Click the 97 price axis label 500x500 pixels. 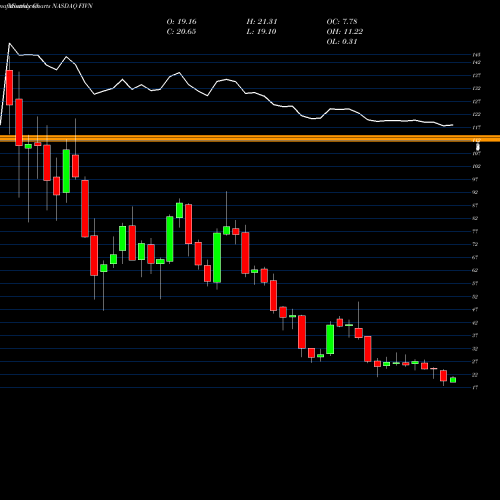(x=475, y=179)
